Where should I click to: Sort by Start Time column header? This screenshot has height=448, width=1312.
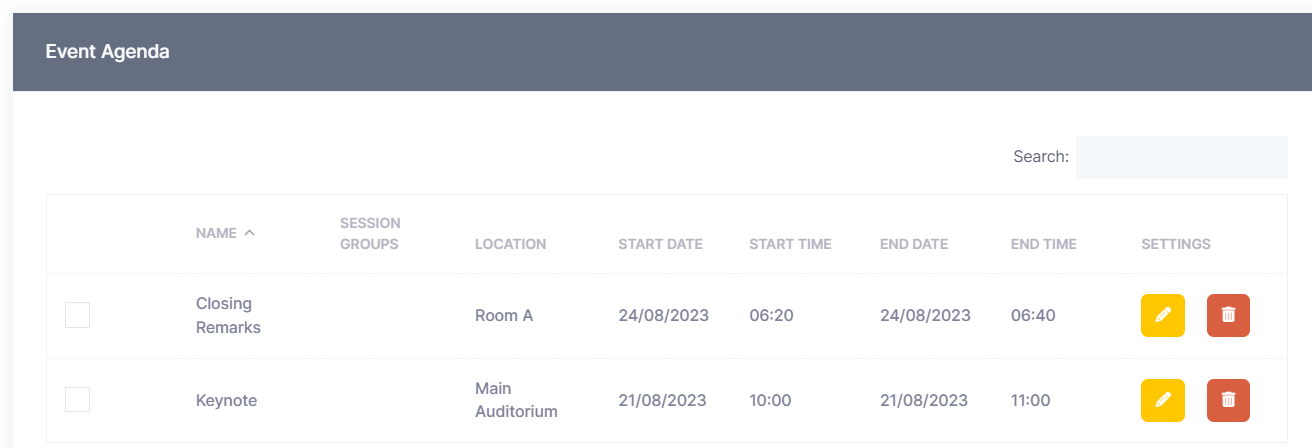click(790, 244)
